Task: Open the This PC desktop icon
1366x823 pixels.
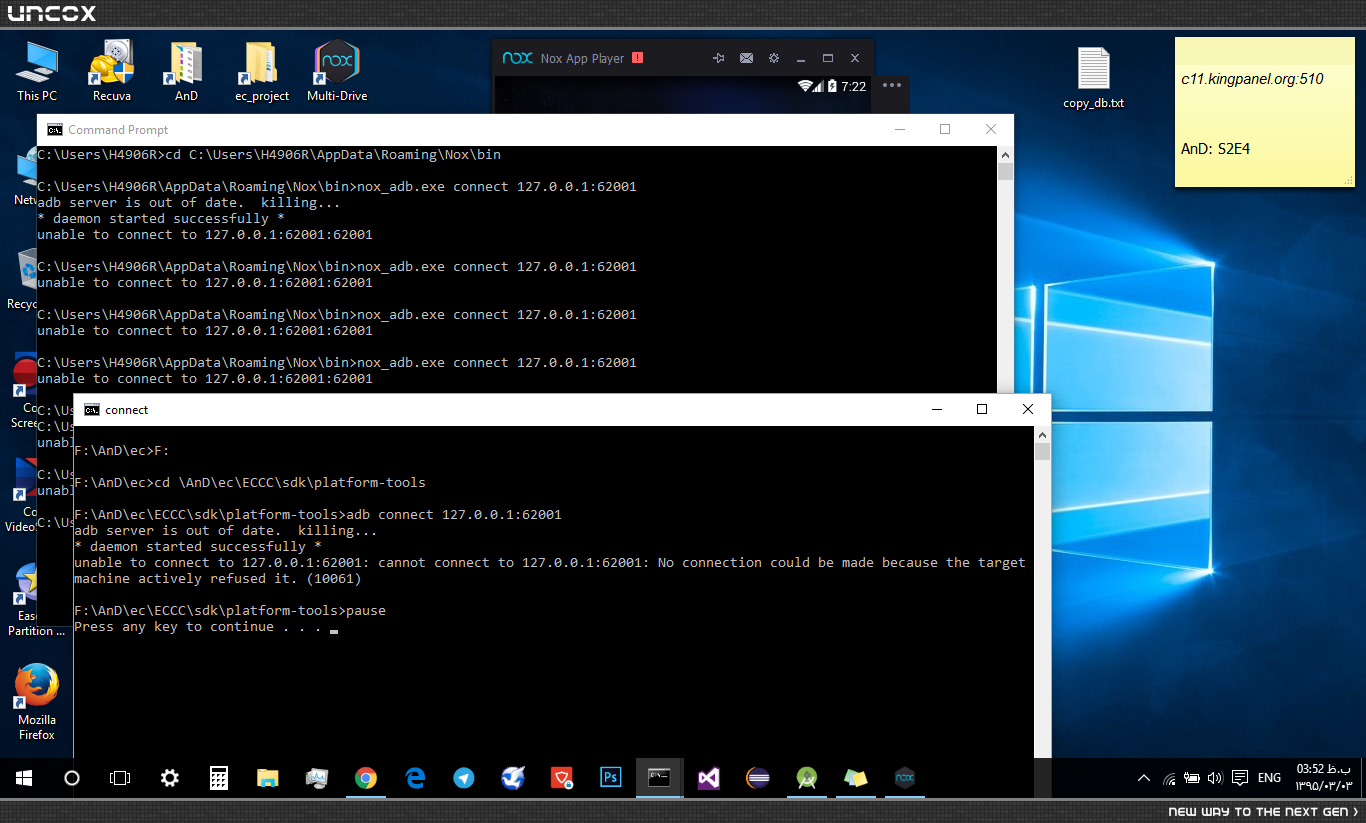Action: pos(37,72)
